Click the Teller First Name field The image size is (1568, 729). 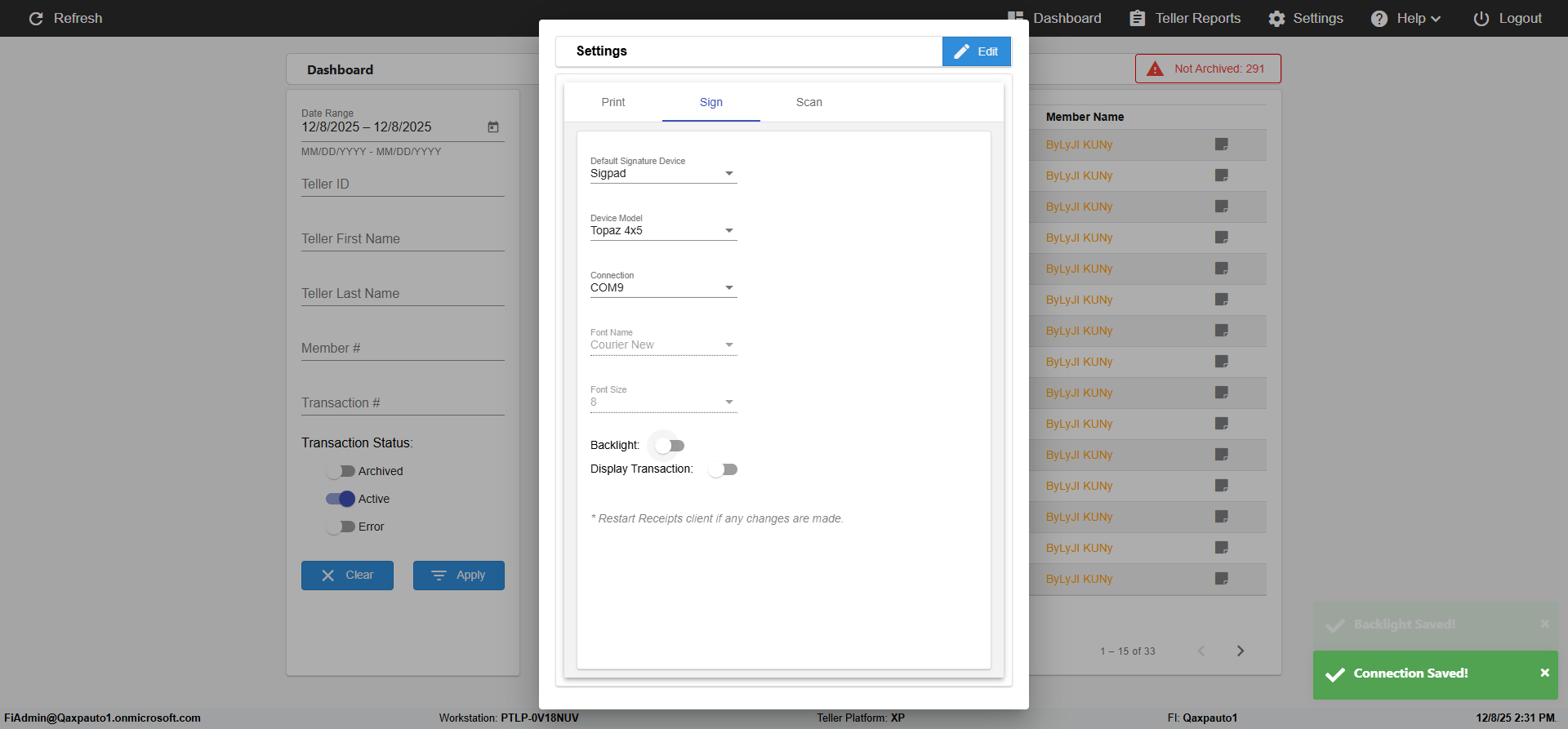[403, 238]
